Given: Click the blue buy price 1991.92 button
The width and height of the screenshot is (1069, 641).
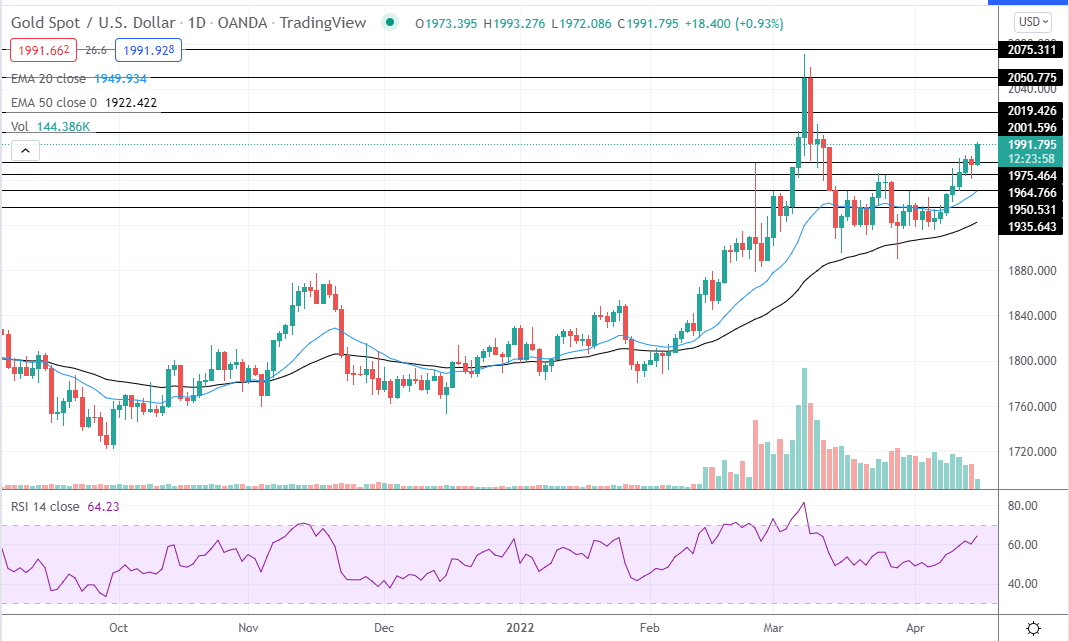Looking at the screenshot, I should tap(149, 50).
